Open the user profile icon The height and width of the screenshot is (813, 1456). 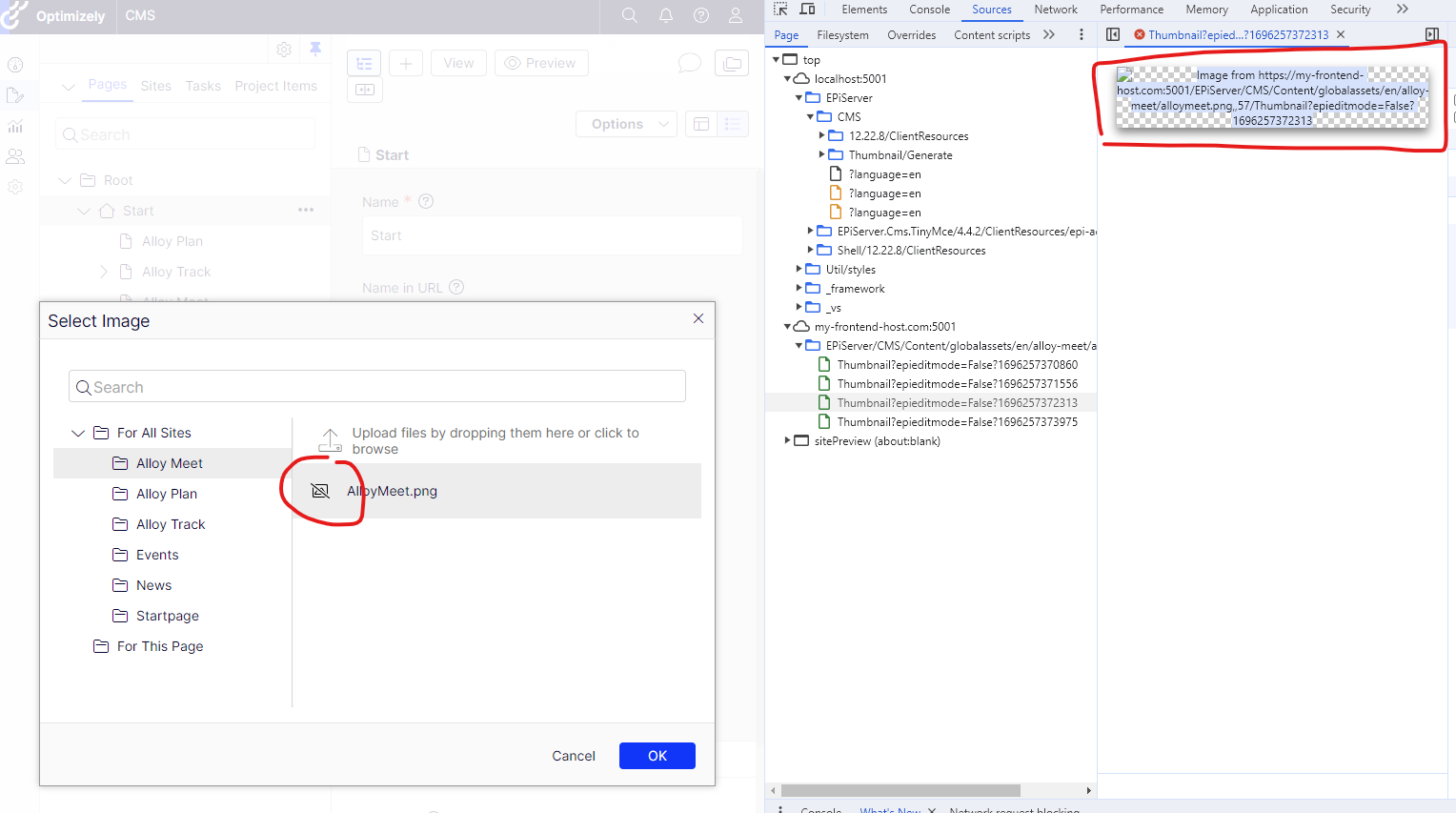pyautogui.click(x=737, y=15)
